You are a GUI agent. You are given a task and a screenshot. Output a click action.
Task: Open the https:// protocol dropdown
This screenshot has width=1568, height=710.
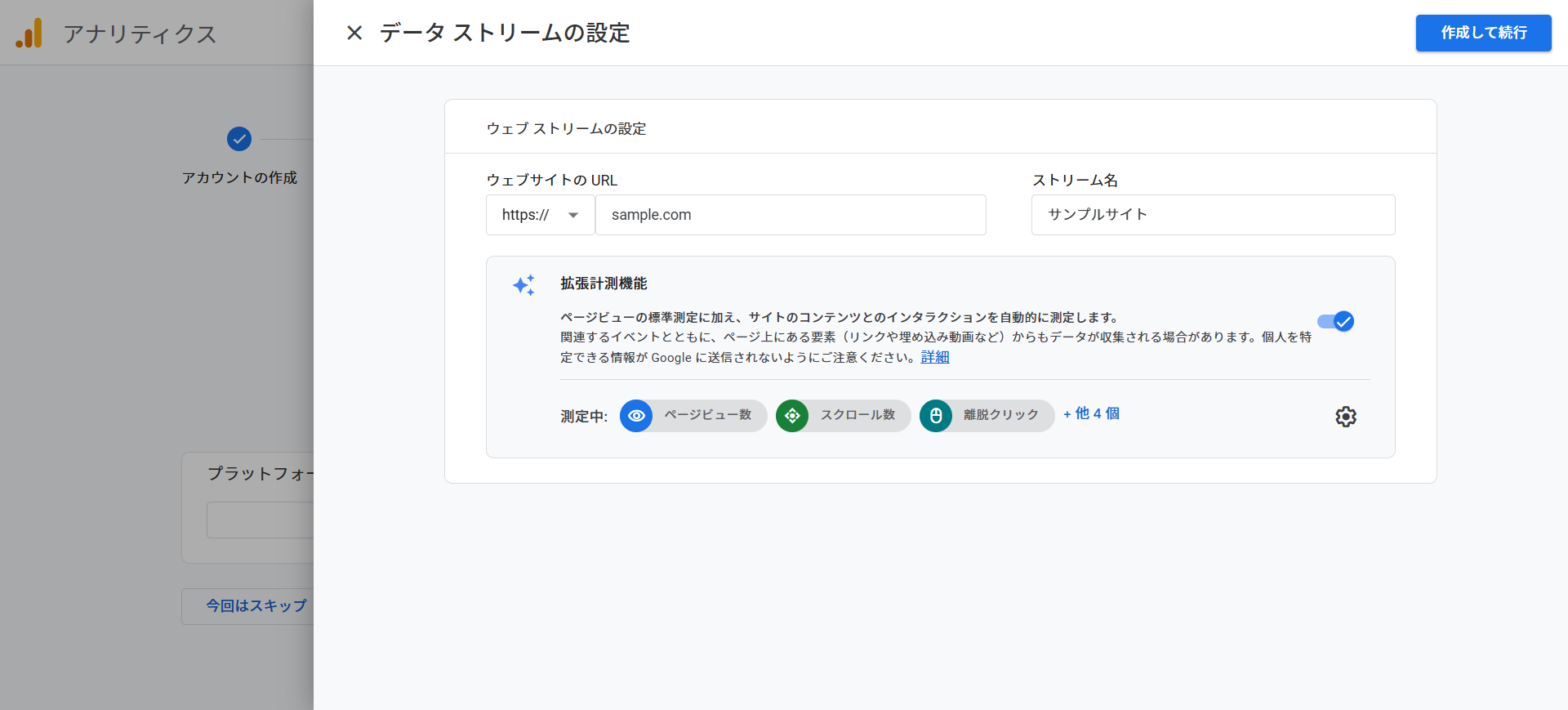coord(540,215)
